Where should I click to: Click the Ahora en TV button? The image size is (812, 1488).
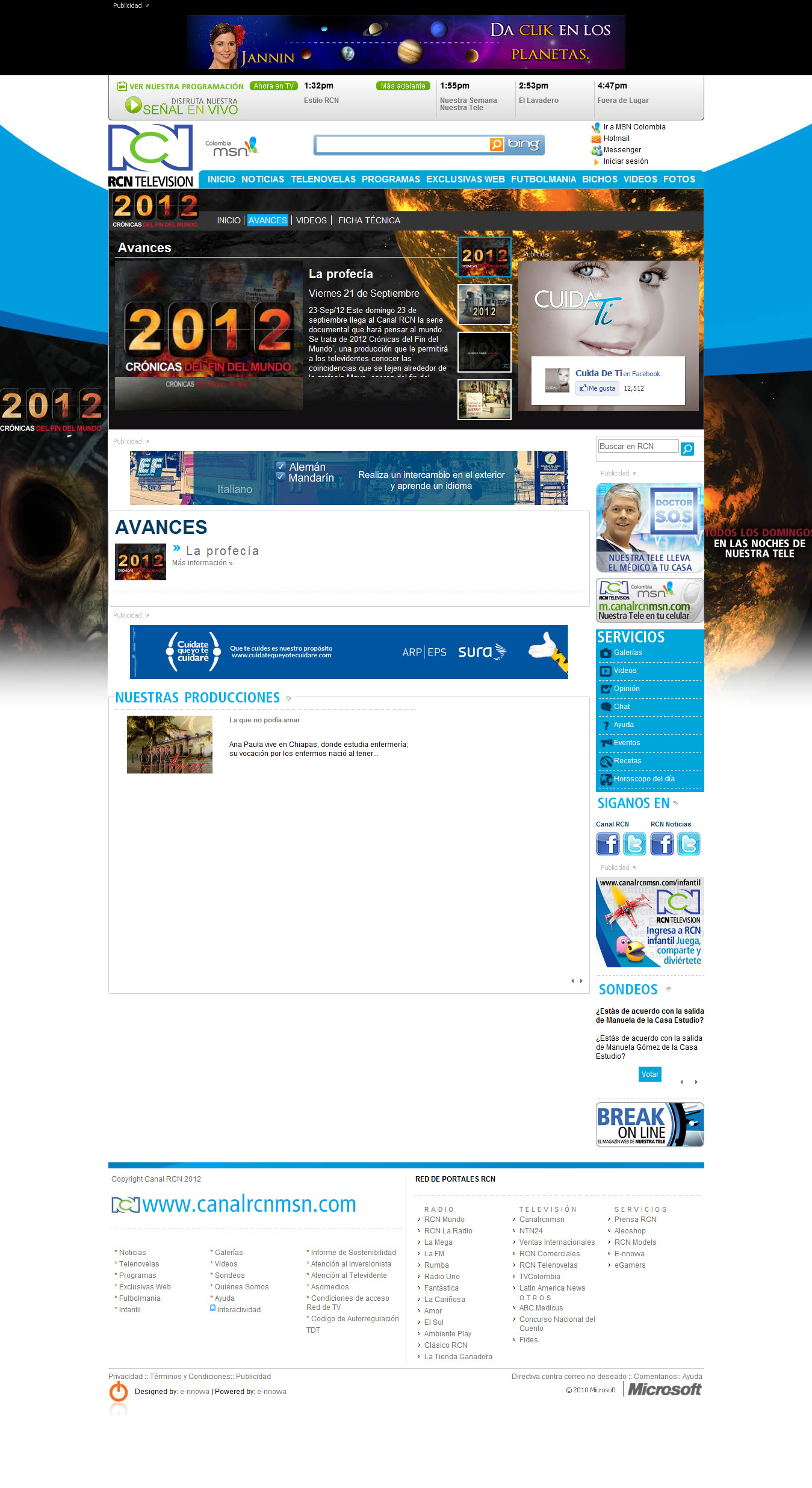point(274,86)
